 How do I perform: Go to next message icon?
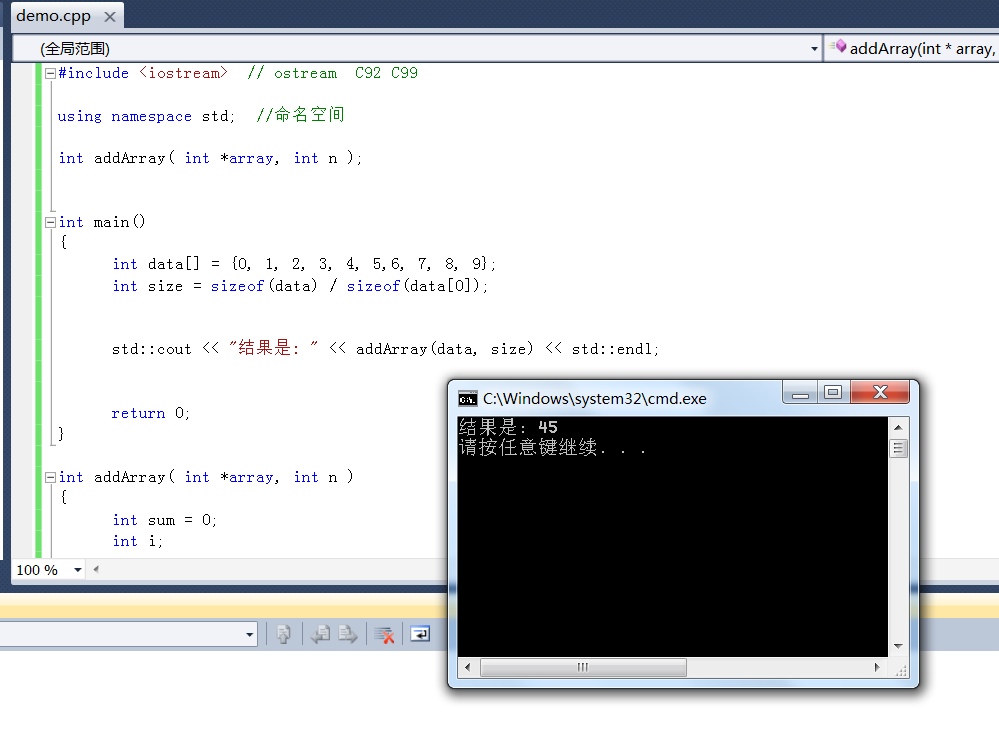point(348,634)
